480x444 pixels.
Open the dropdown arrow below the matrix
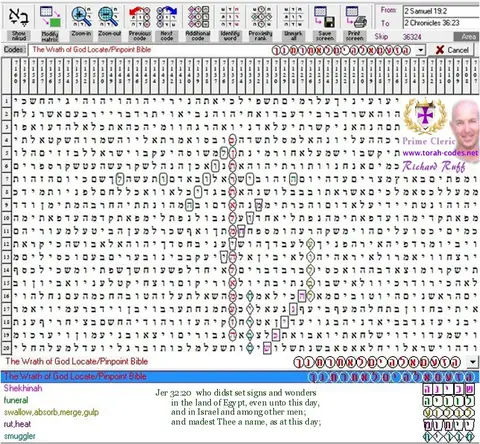point(473,362)
